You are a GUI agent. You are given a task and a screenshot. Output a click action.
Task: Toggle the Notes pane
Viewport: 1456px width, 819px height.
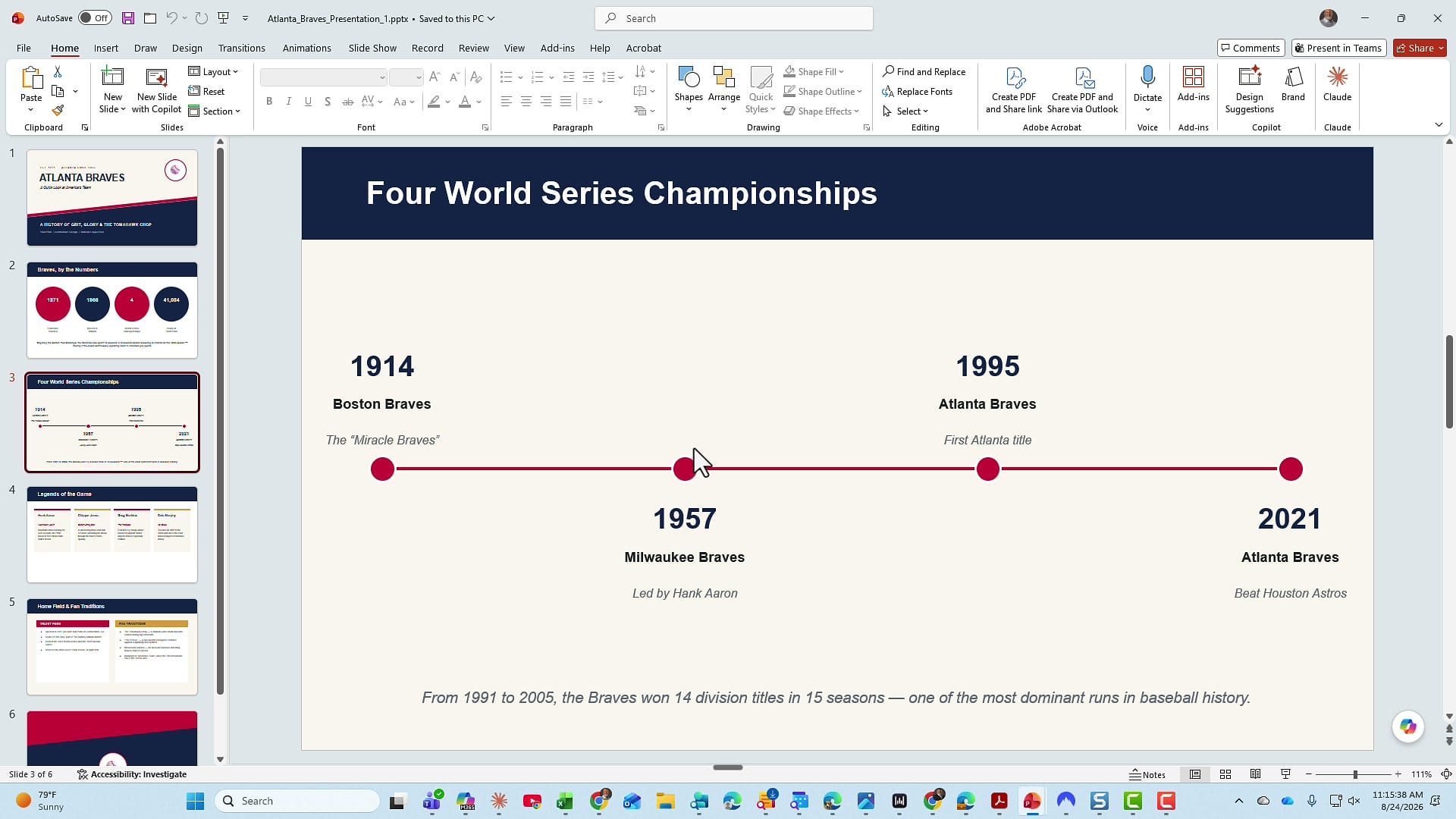[1147, 774]
